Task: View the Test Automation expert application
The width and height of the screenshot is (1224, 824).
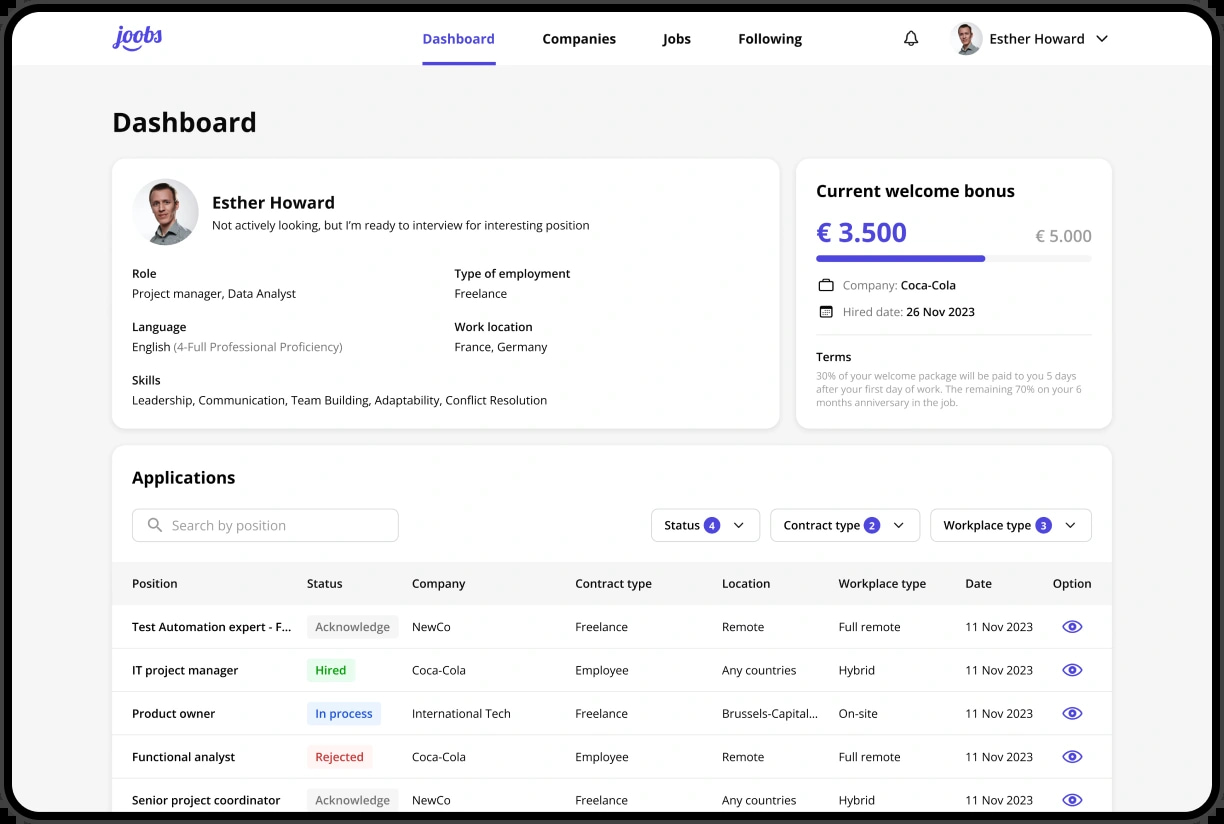Action: 1072,627
